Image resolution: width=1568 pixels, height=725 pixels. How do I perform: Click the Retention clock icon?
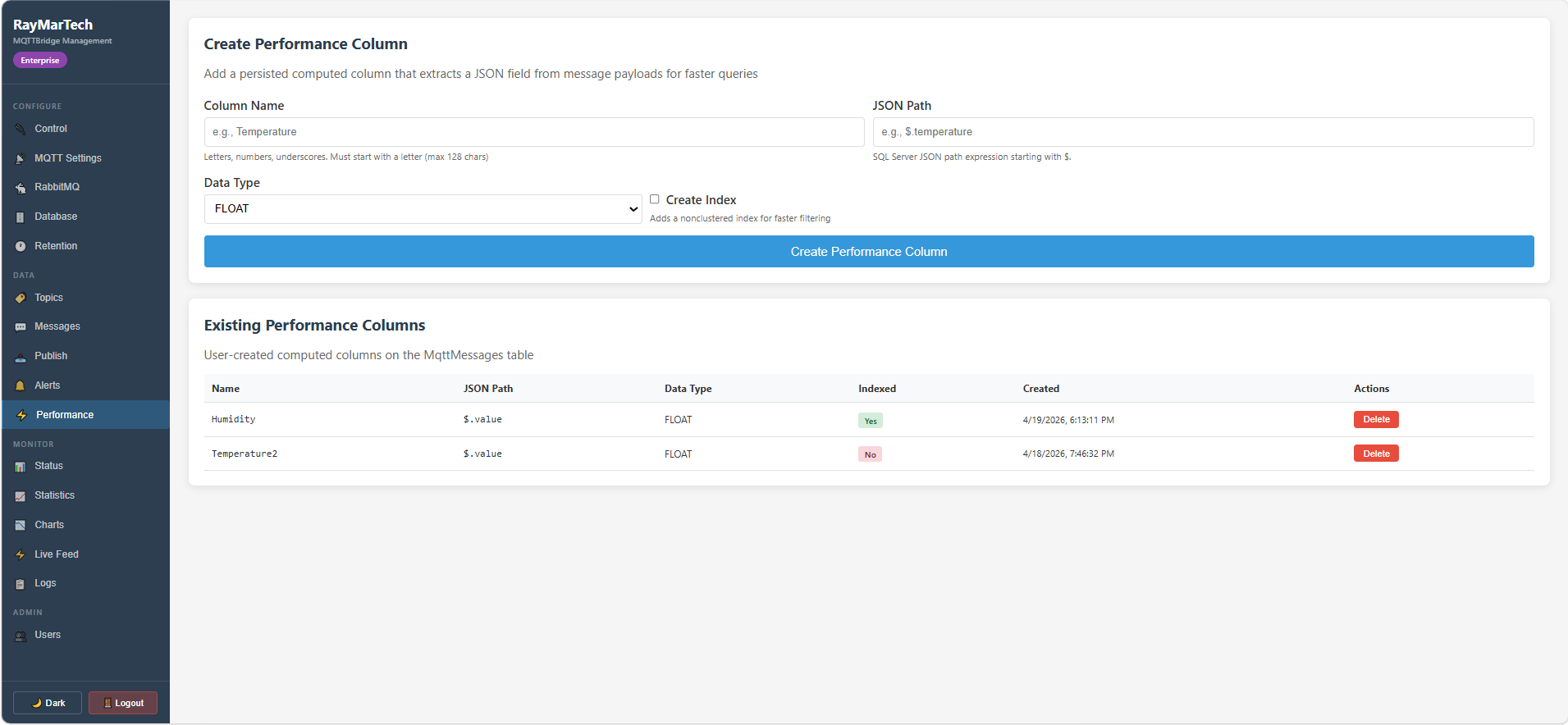coord(21,247)
